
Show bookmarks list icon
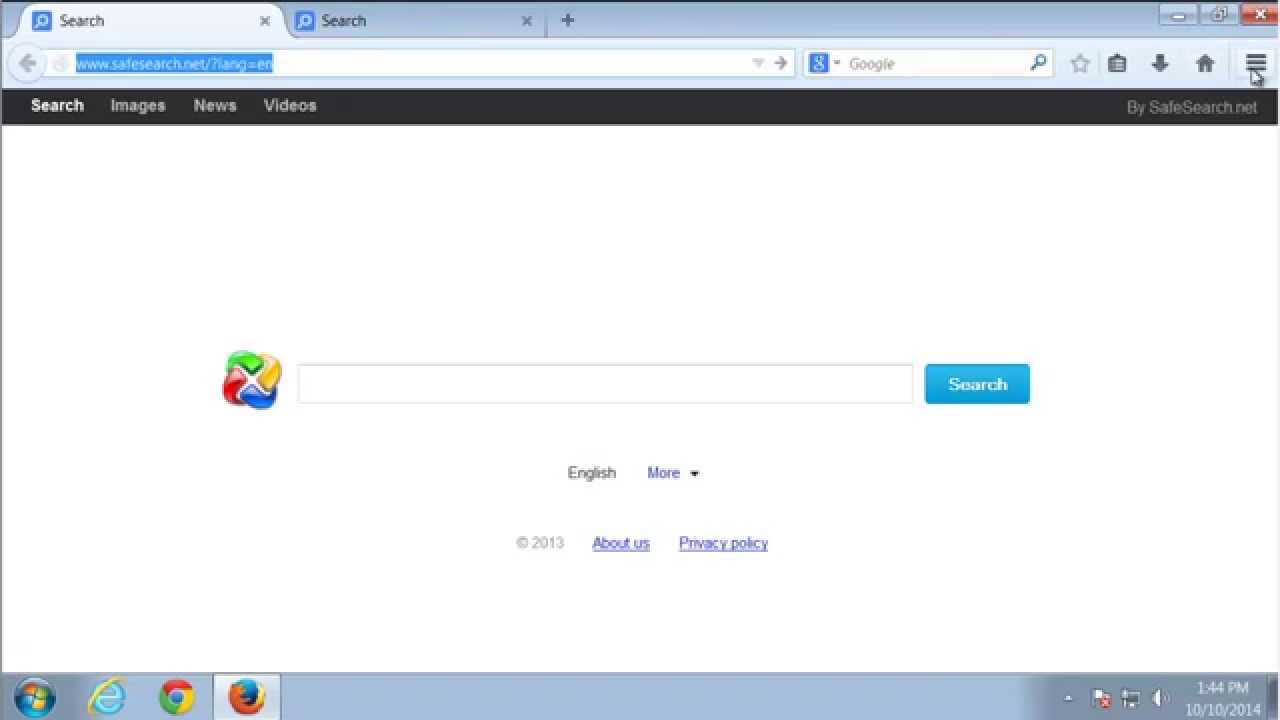(x=1117, y=63)
